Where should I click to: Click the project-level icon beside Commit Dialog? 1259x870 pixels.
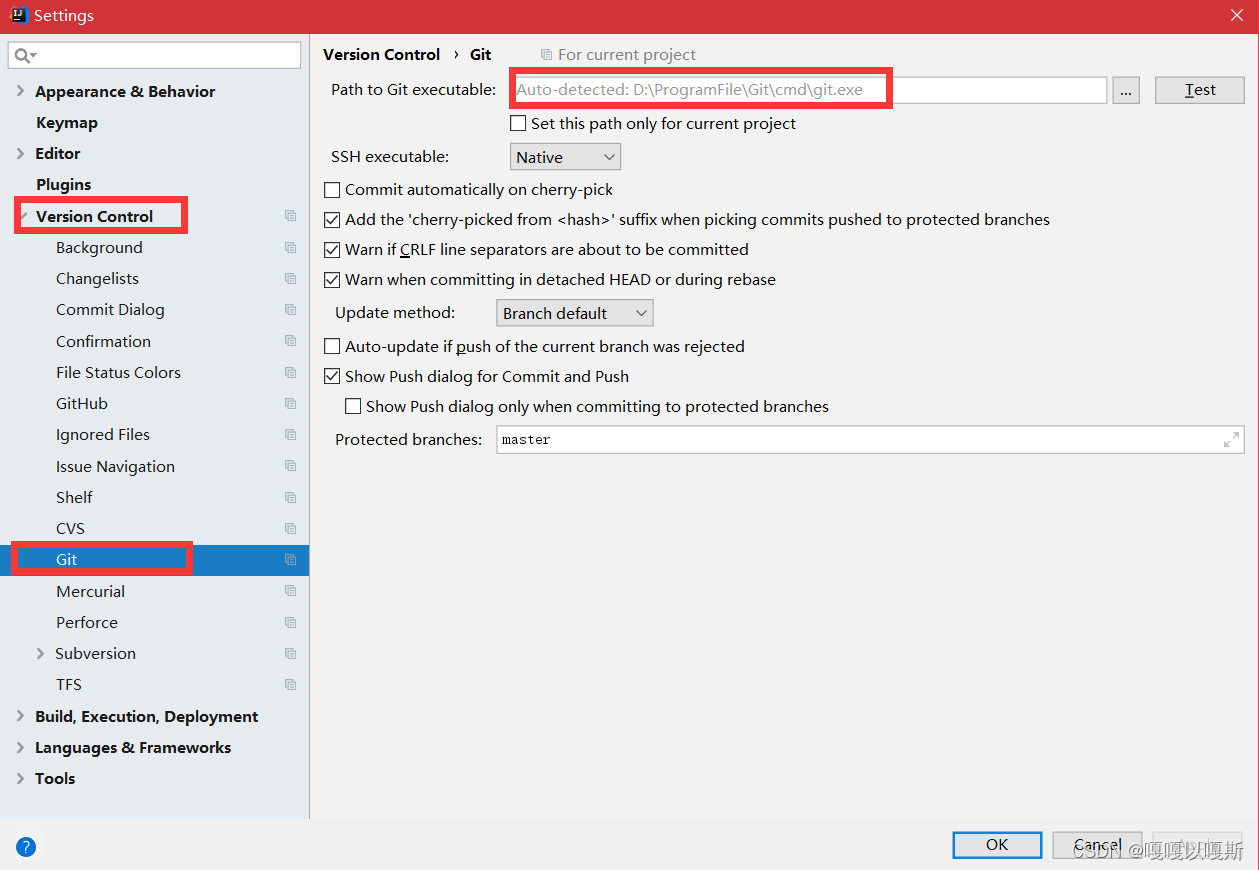[x=290, y=309]
